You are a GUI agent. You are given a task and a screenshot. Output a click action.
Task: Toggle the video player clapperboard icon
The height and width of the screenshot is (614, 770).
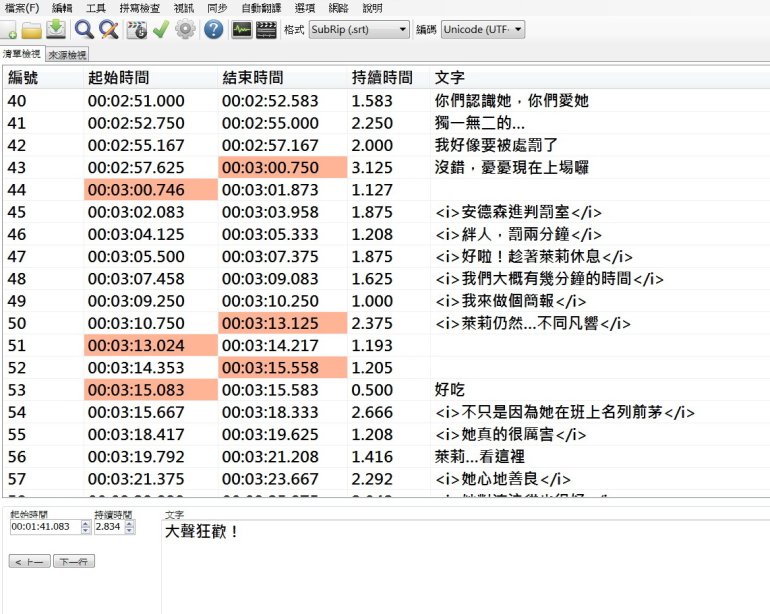[x=266, y=30]
